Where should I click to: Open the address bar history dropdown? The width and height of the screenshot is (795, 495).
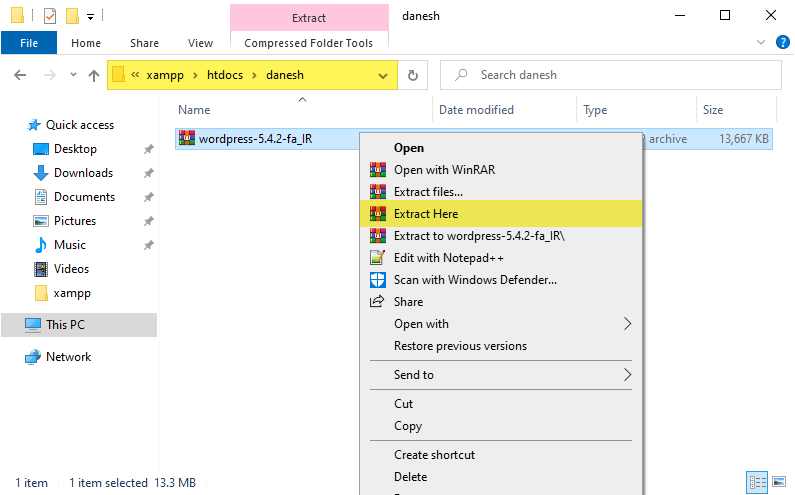pos(383,76)
